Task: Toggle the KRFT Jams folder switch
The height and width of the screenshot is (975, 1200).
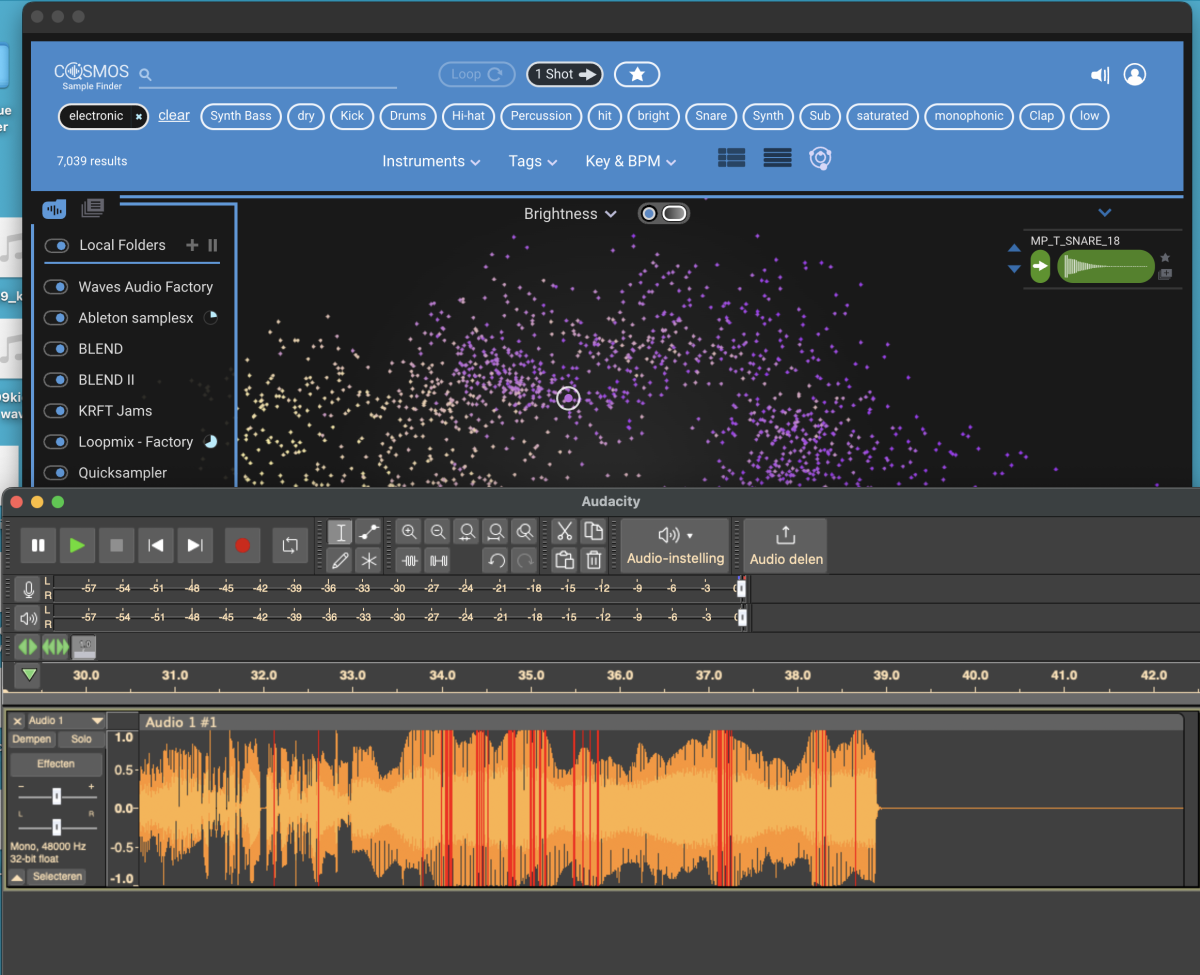Action: pyautogui.click(x=55, y=411)
